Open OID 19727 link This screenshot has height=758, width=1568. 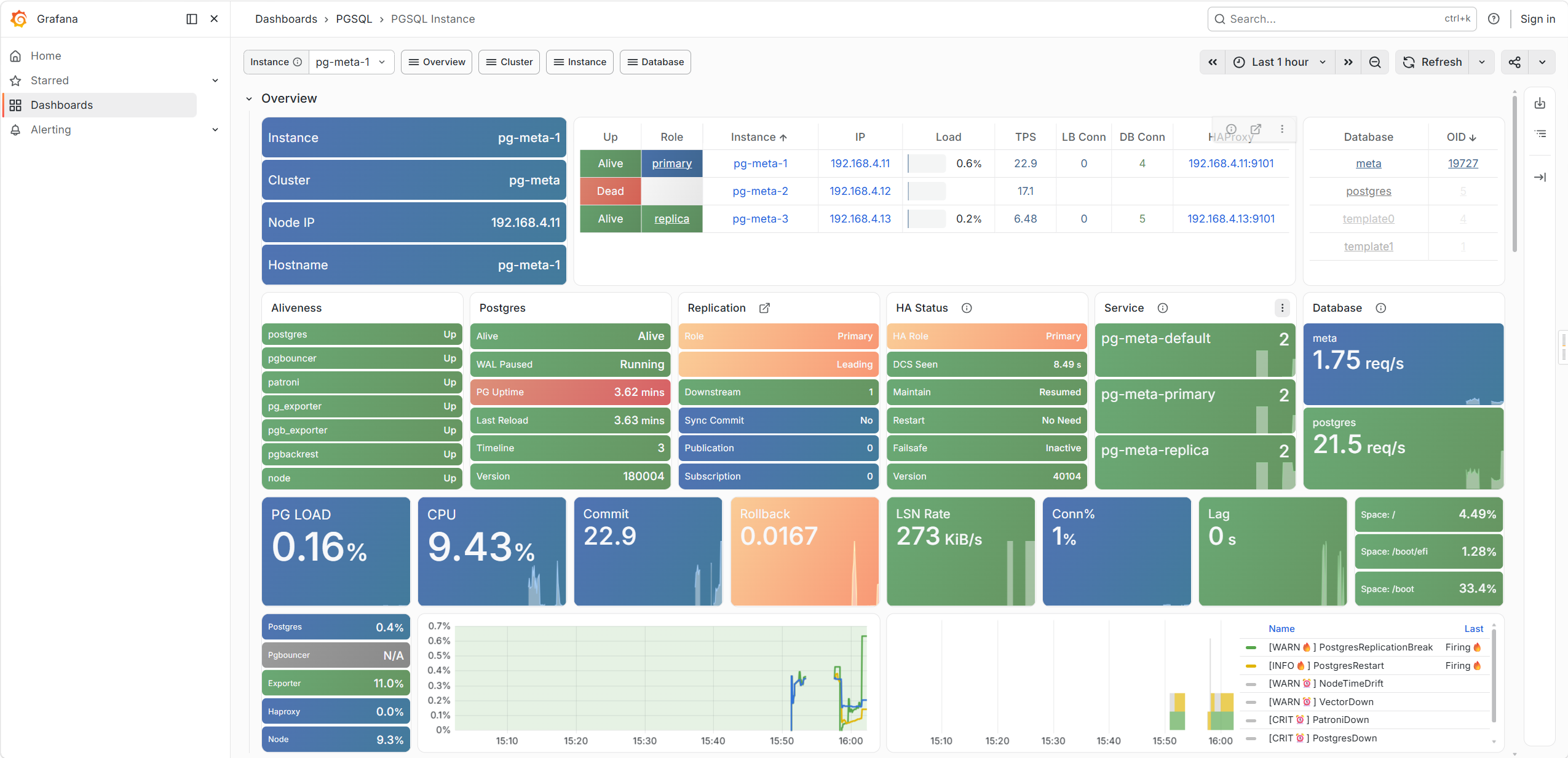tap(1463, 164)
